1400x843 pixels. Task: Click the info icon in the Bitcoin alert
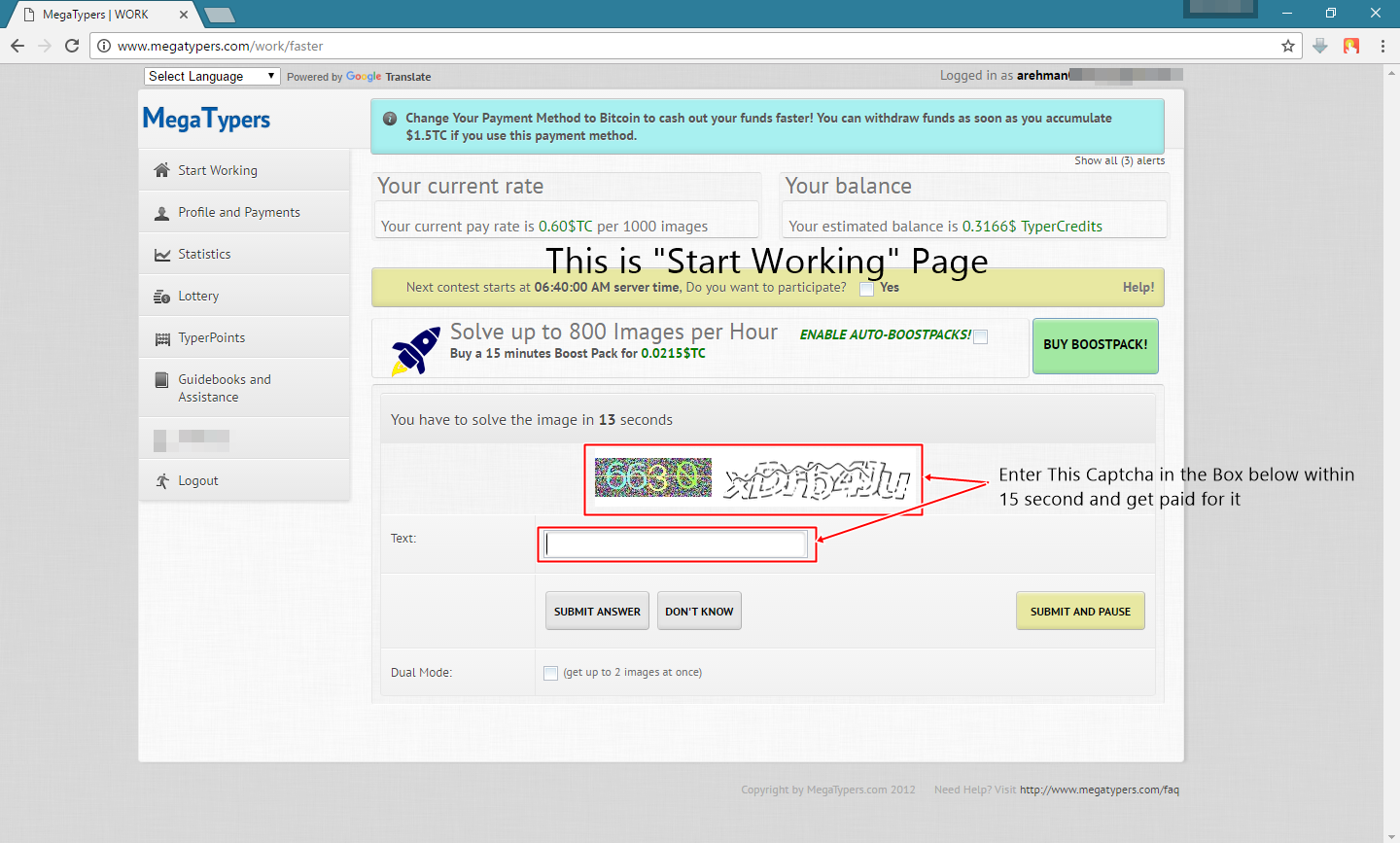pyautogui.click(x=390, y=119)
